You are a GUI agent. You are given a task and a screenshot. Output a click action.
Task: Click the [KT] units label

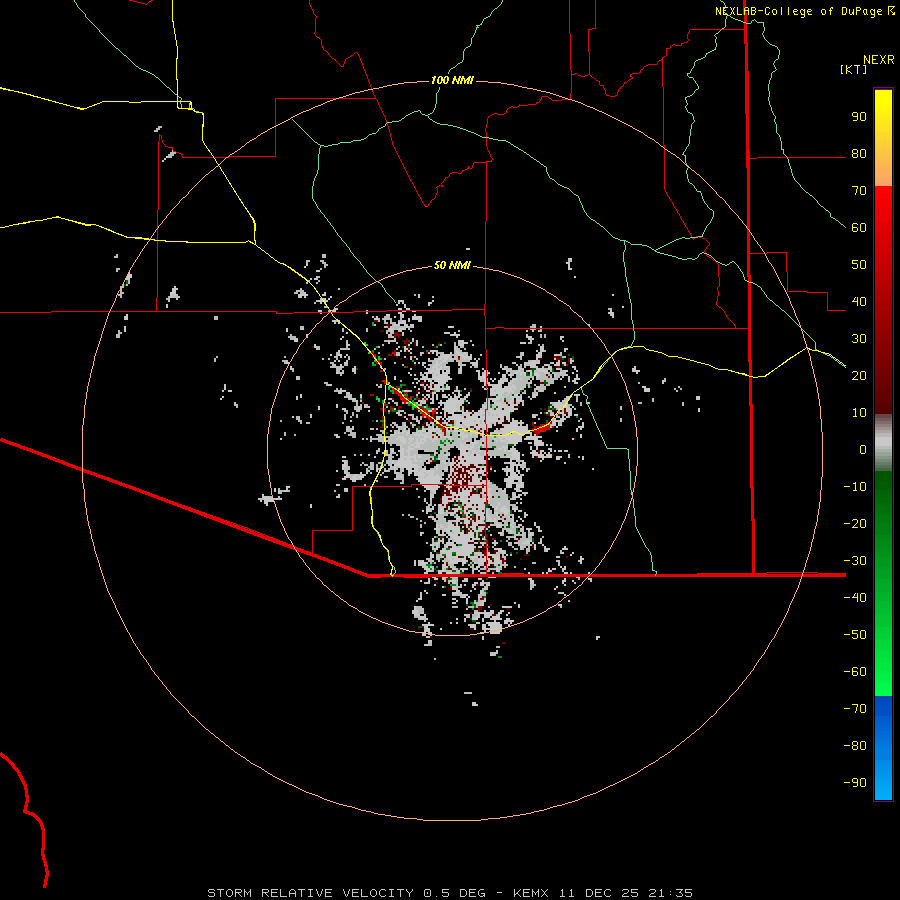point(853,69)
